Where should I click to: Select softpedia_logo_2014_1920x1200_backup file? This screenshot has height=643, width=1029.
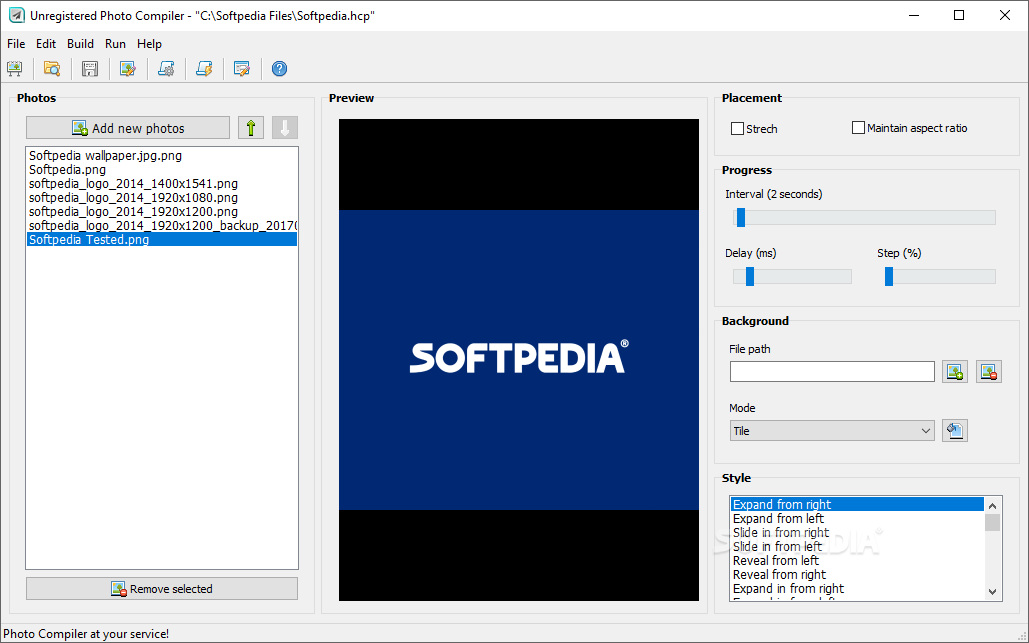click(162, 226)
